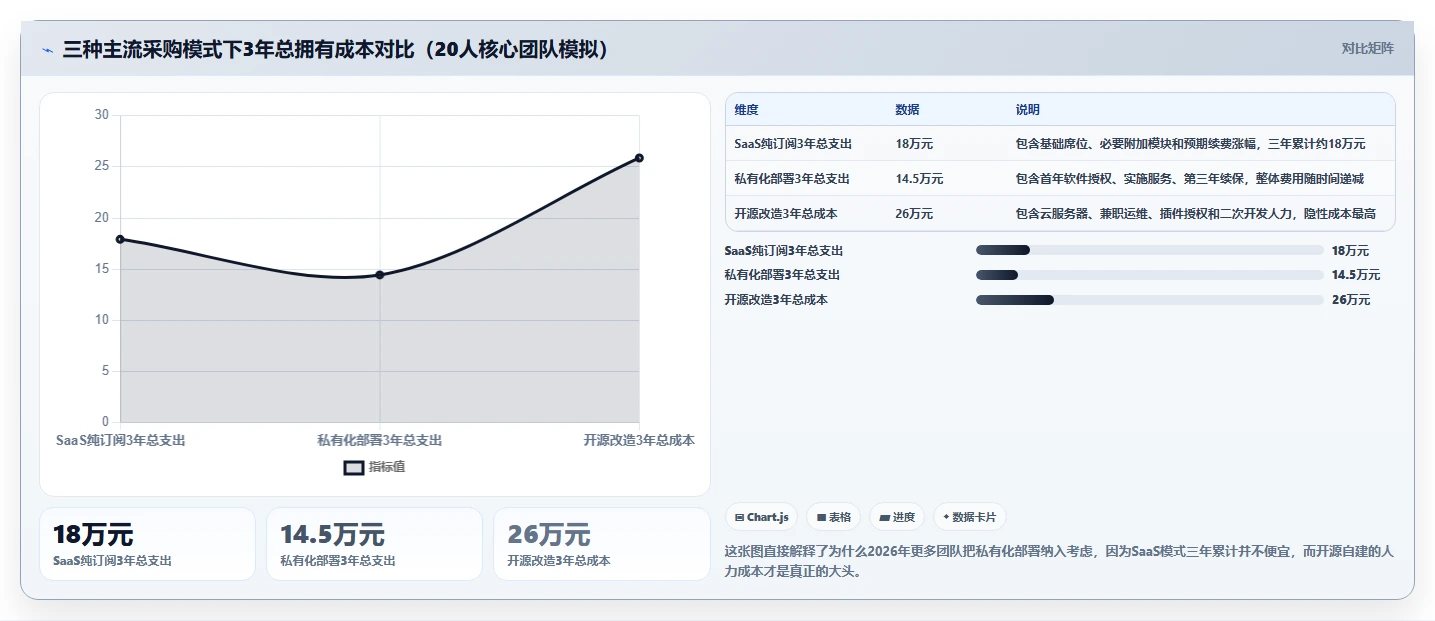Select the 进度 tag chip
Viewport: 1435px width, 621px height.
(897, 517)
